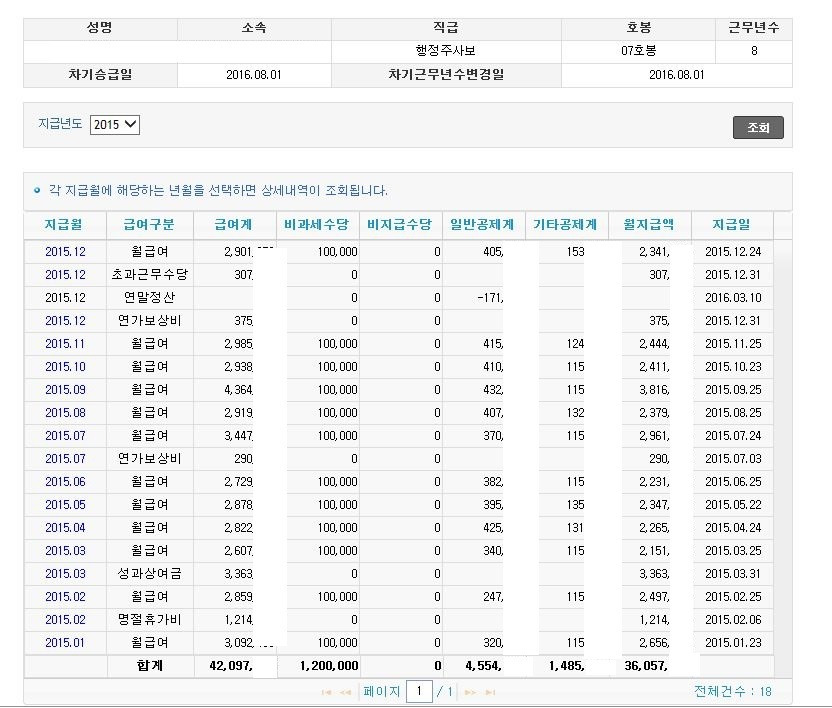Viewport: 832px width, 708px height.
Task: Open the 2015.09 salary details link
Action: pos(65,389)
